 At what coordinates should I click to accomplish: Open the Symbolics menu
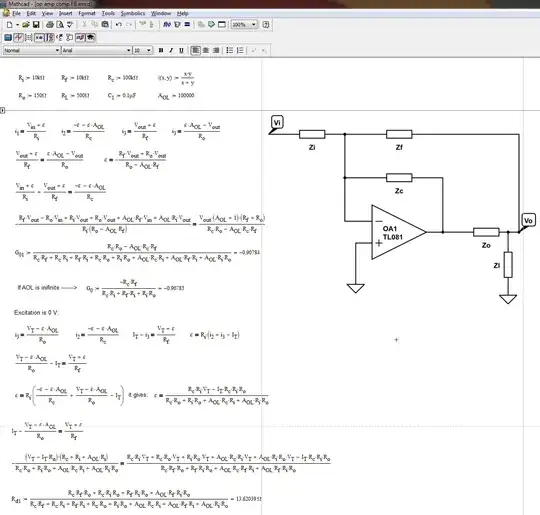coord(133,13)
